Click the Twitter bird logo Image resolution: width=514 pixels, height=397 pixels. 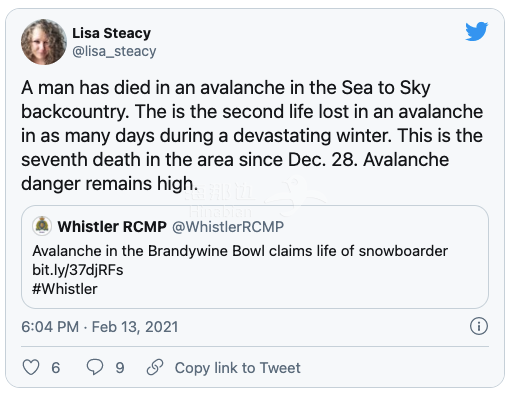(x=477, y=31)
